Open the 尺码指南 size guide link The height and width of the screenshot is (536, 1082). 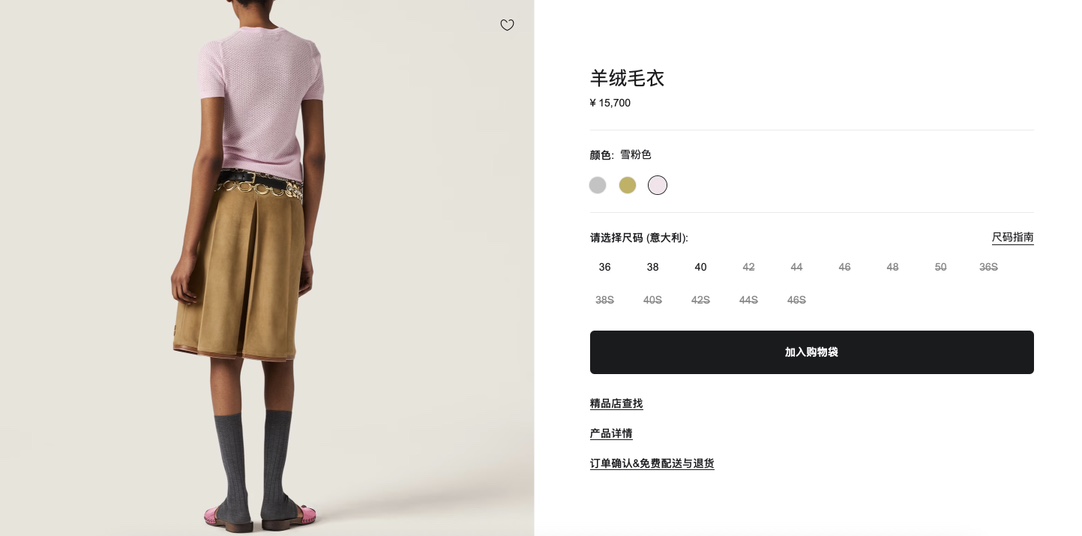(x=1012, y=237)
